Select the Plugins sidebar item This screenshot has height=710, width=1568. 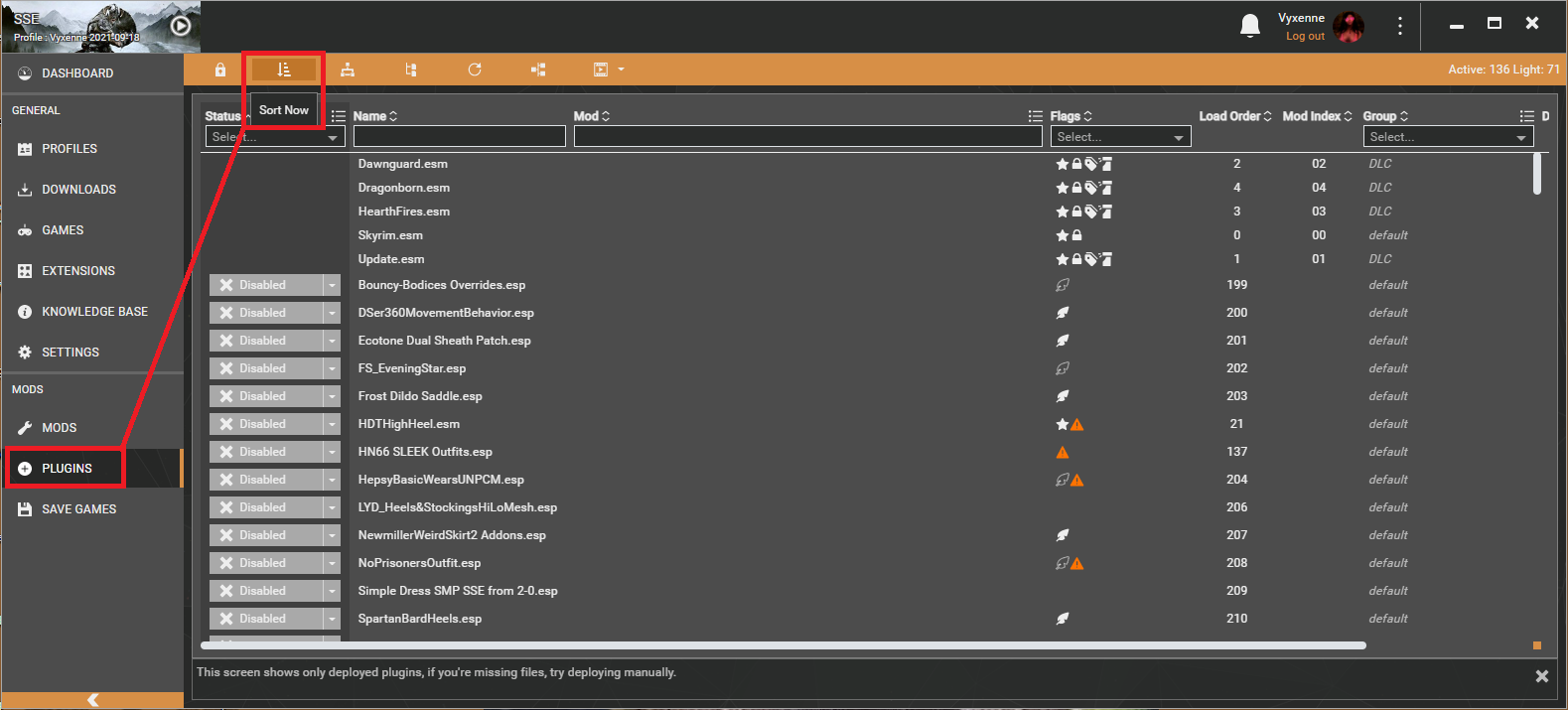(x=92, y=469)
